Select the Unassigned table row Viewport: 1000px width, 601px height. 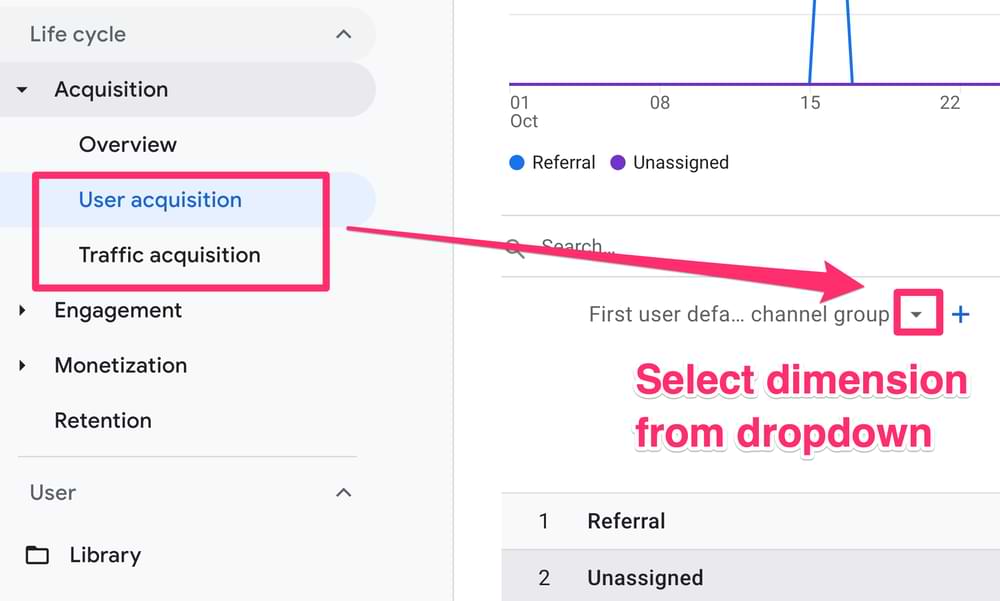click(751, 575)
